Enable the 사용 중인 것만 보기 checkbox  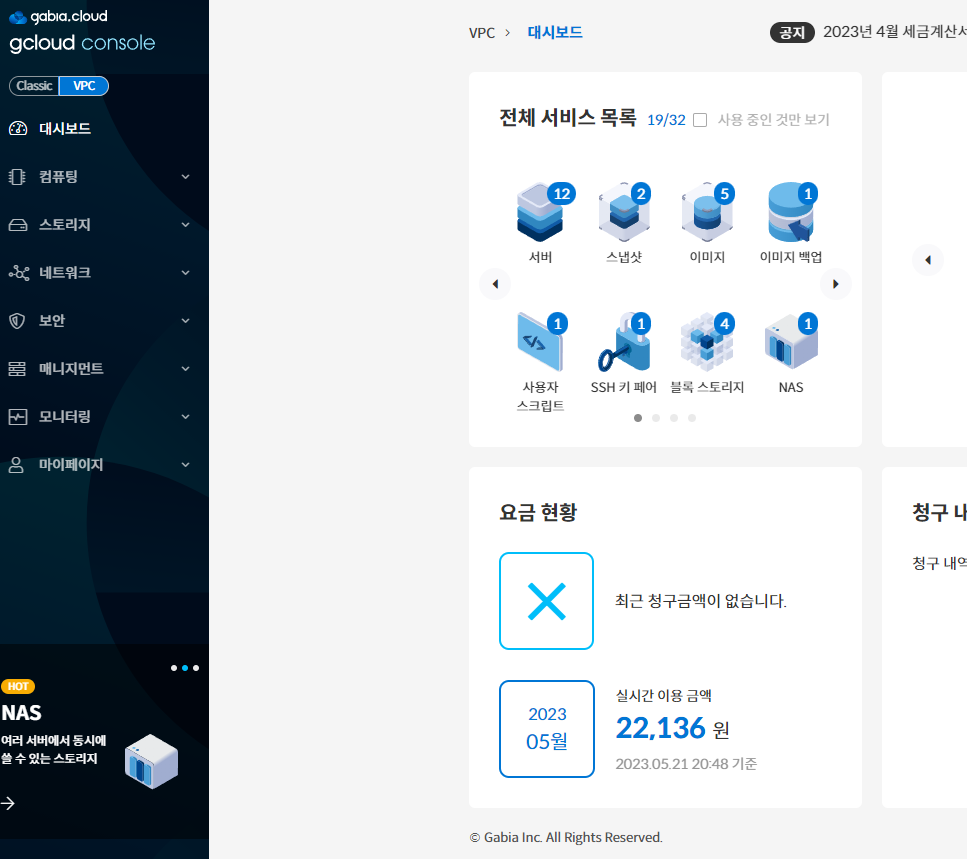click(x=700, y=119)
